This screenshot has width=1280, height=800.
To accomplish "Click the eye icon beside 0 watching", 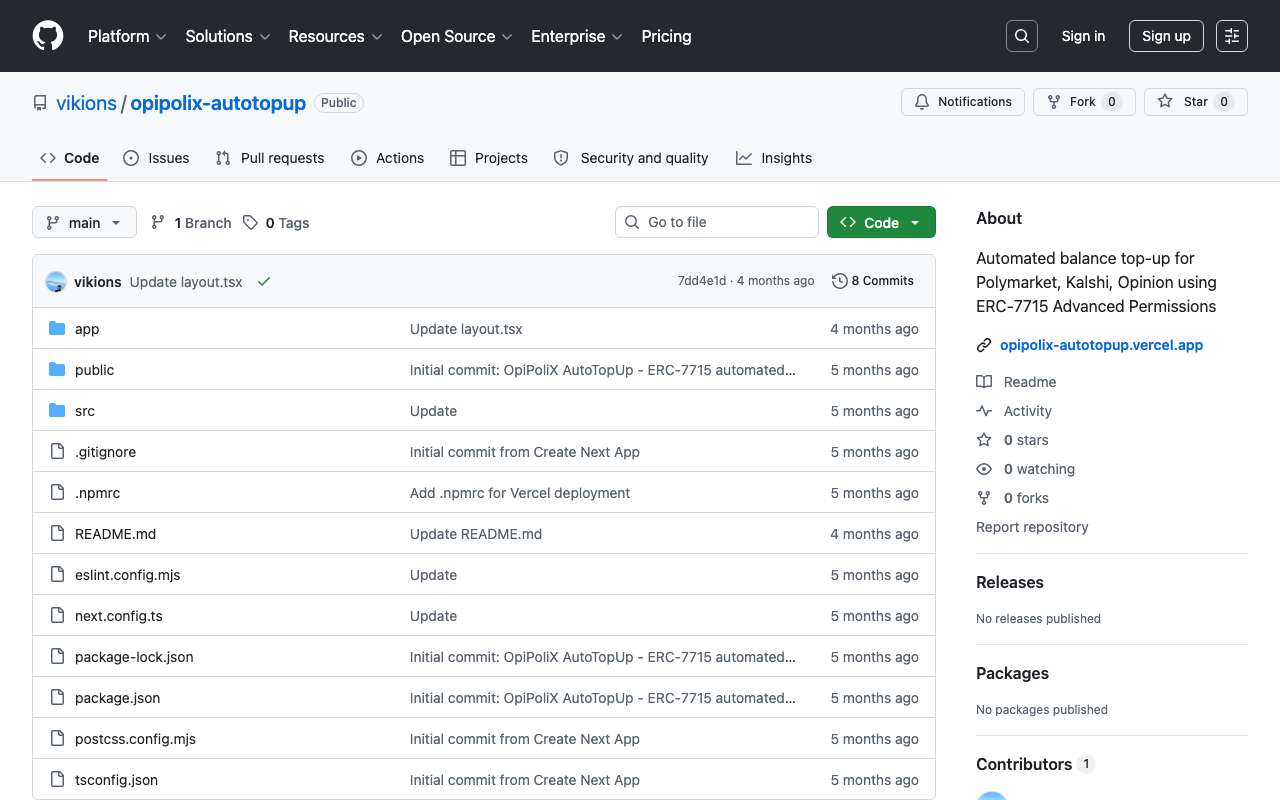I will tap(984, 469).
